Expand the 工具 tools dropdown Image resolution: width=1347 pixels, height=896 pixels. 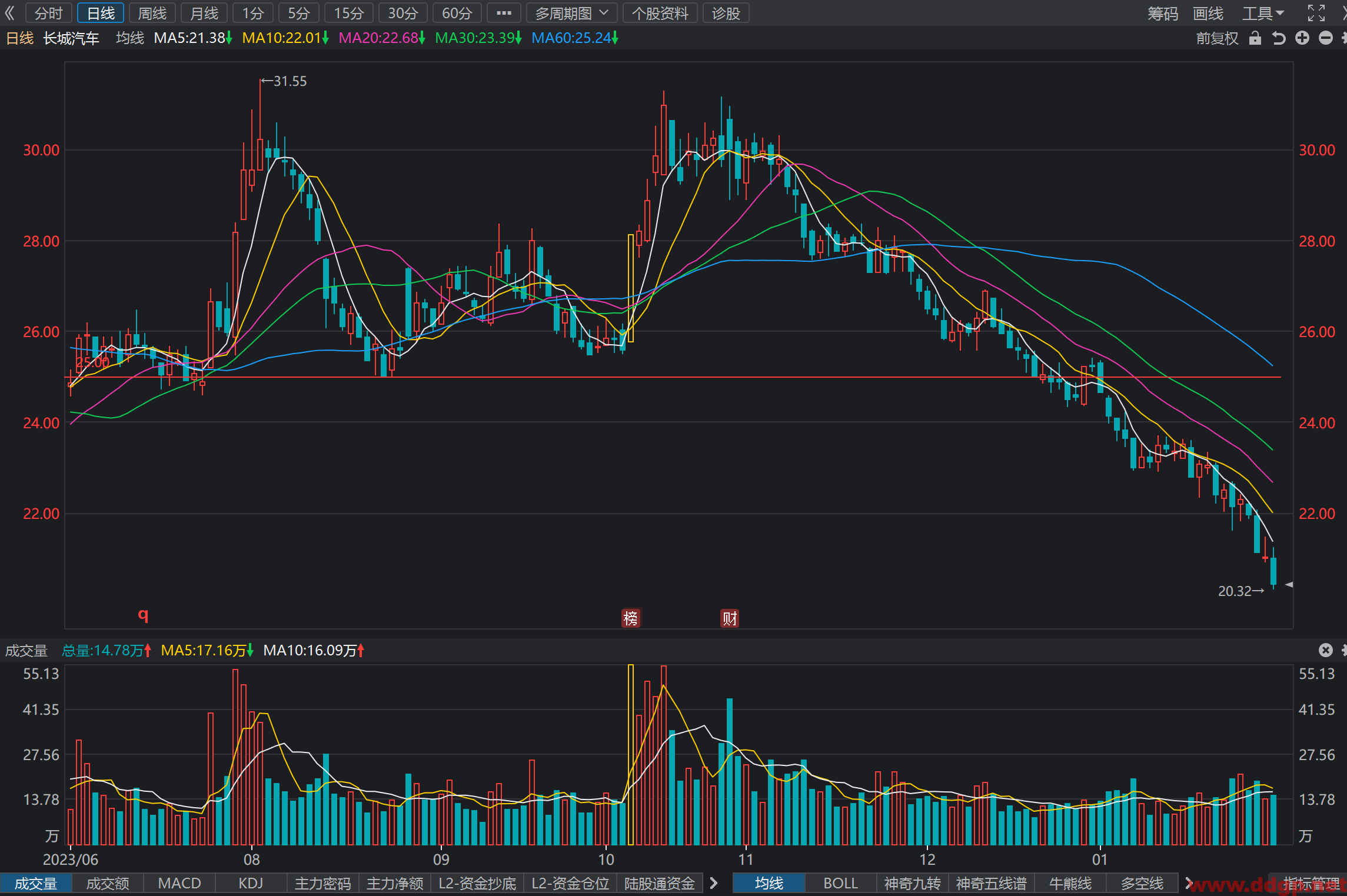[1263, 13]
